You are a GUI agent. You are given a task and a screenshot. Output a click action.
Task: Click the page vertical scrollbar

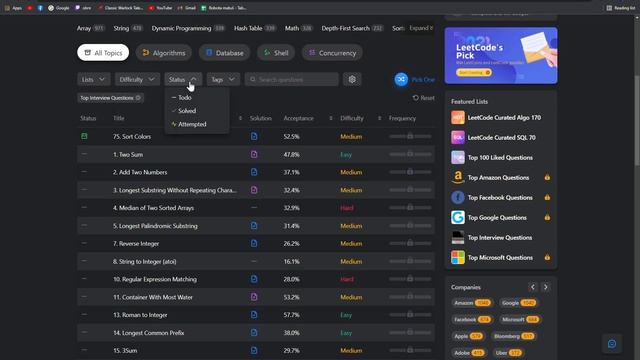pyautogui.click(x=637, y=120)
